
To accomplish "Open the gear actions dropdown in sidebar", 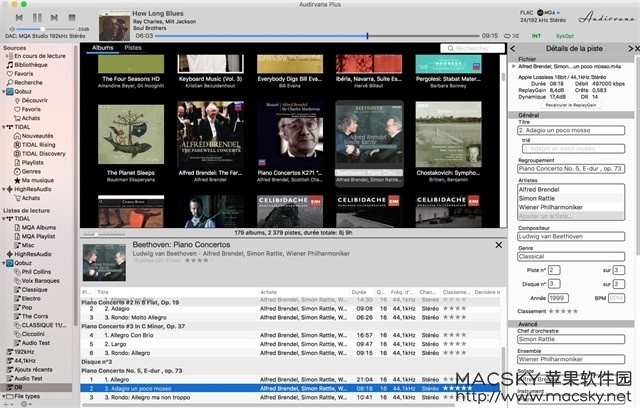I will 26,404.
